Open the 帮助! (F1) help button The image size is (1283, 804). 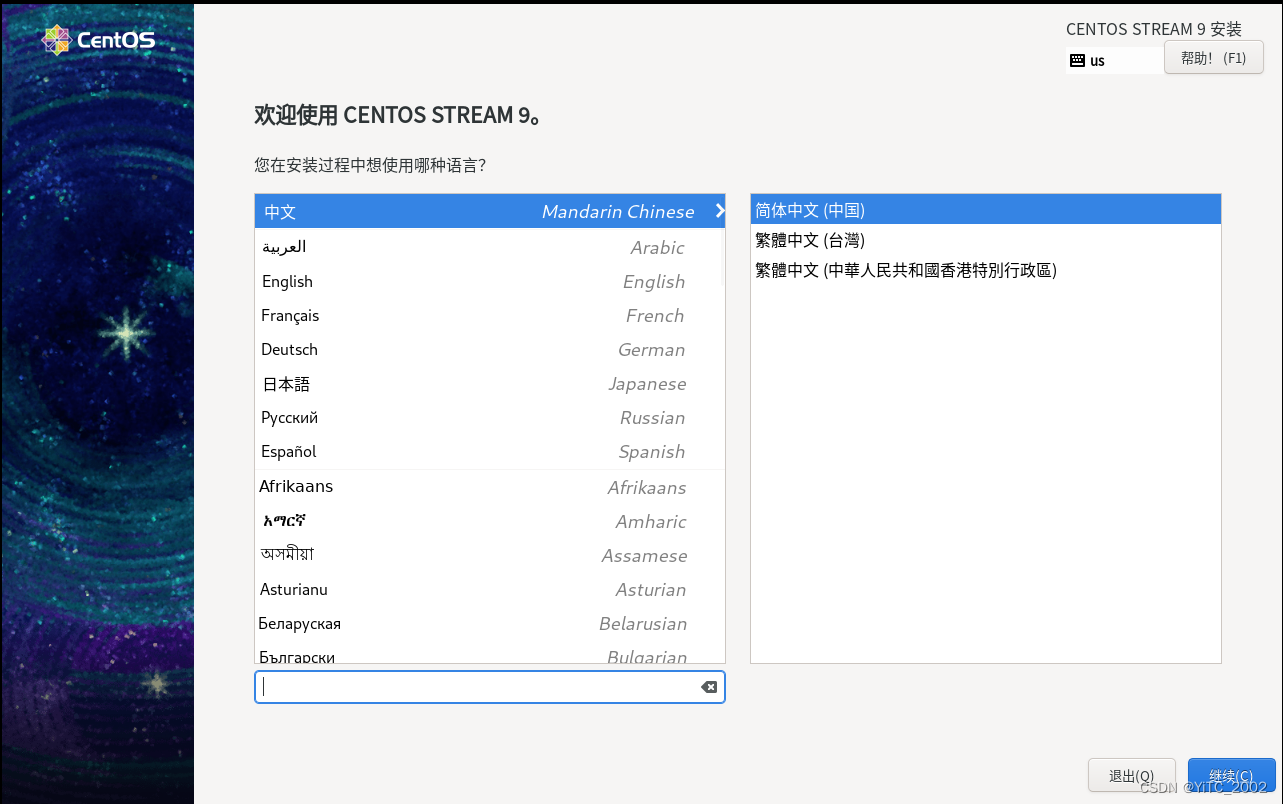coord(1214,58)
